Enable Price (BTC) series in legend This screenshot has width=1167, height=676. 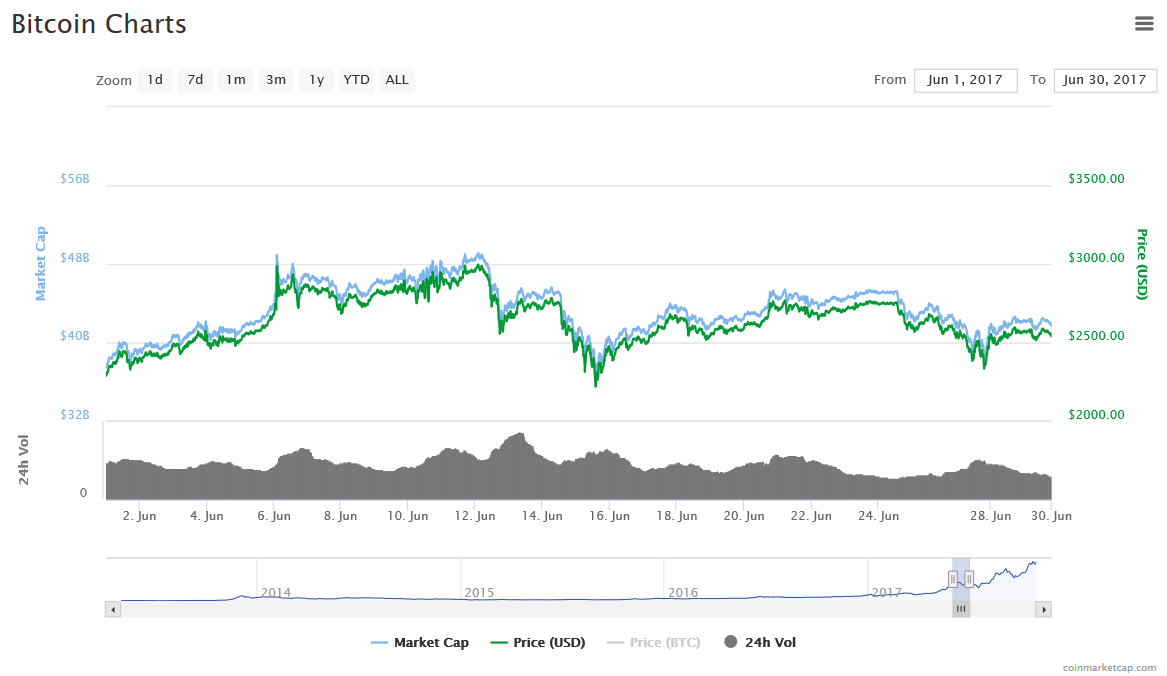tap(654, 642)
